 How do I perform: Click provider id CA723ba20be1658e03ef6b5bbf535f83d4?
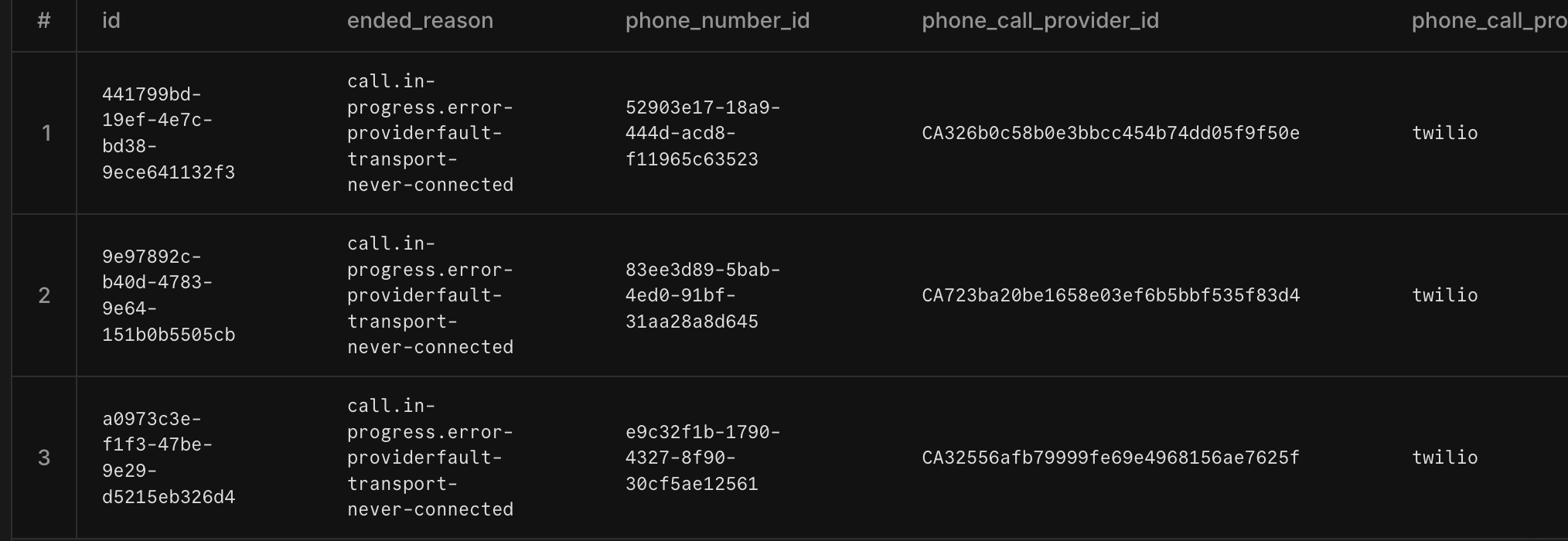tap(1110, 295)
